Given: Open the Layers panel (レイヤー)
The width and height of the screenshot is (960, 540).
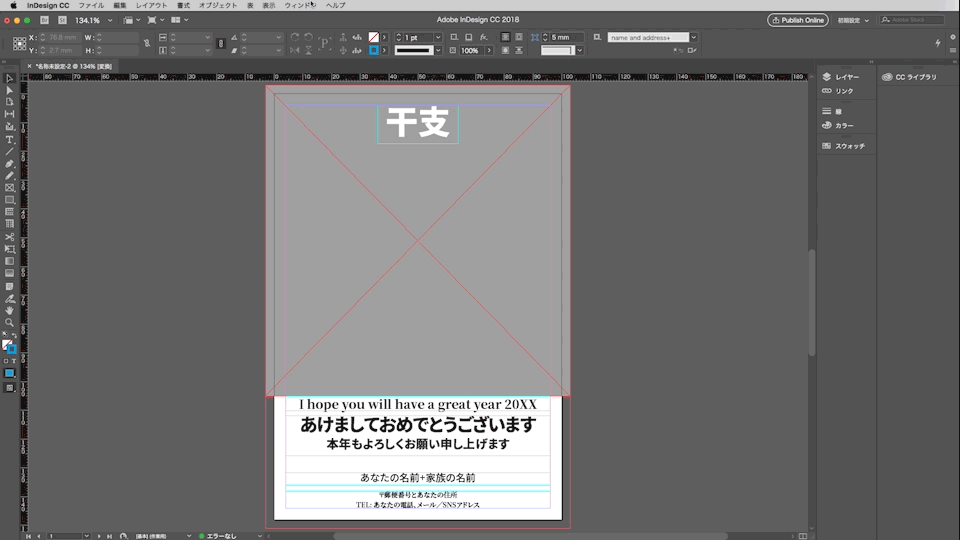Looking at the screenshot, I should (x=841, y=77).
